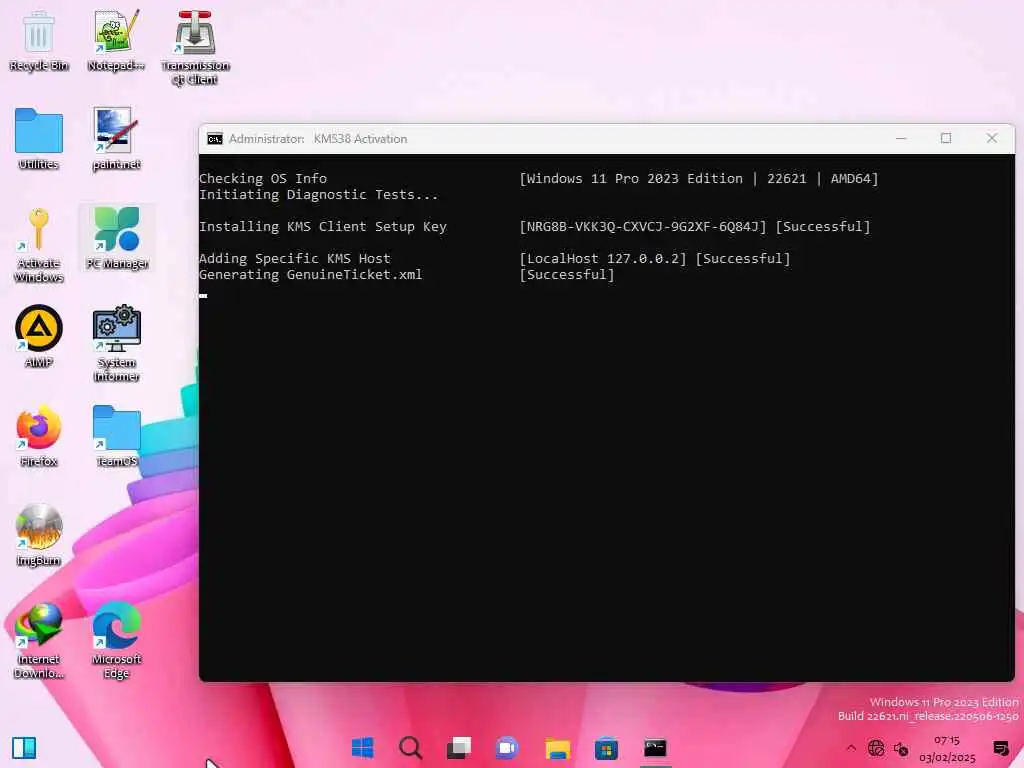The width and height of the screenshot is (1024, 768).
Task: Select the PC Manager icon
Action: coord(117,238)
